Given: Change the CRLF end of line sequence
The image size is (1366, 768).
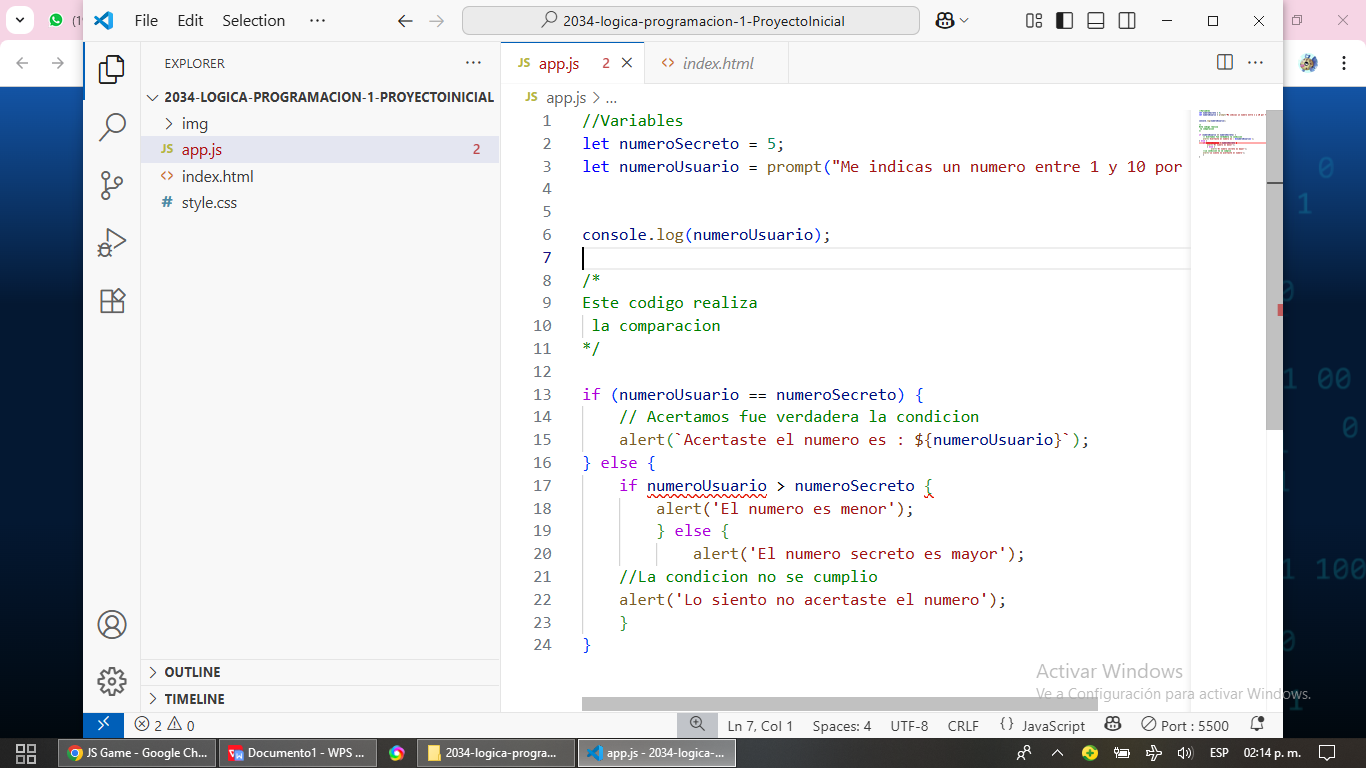Looking at the screenshot, I should [x=963, y=725].
